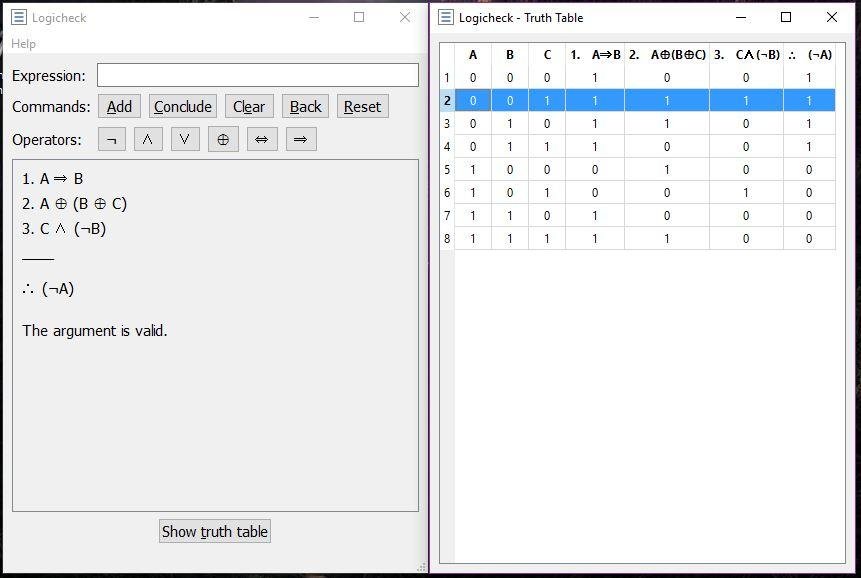Click column header A in truth table
This screenshot has height=578, width=861.
coord(473,55)
